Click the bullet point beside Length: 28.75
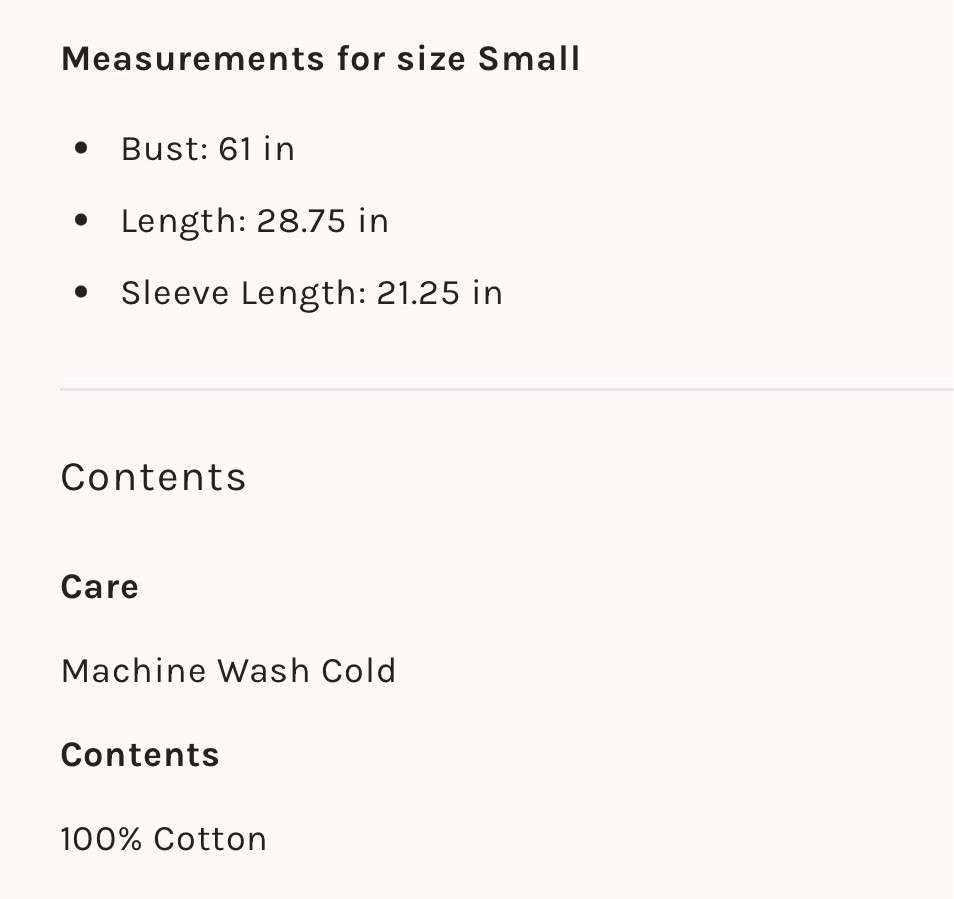This screenshot has width=954, height=899. click(x=82, y=221)
